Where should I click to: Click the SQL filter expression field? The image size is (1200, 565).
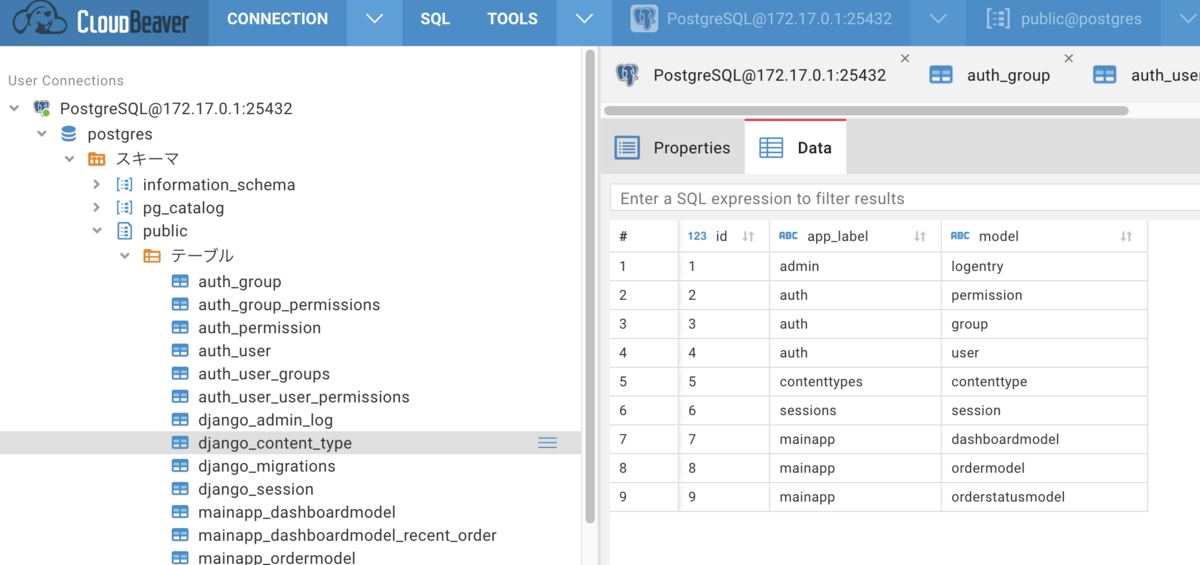point(905,198)
